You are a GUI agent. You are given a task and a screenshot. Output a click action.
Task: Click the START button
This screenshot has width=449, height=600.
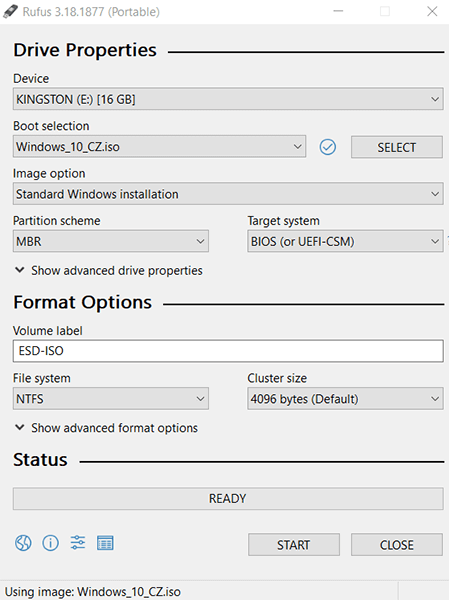tap(294, 545)
